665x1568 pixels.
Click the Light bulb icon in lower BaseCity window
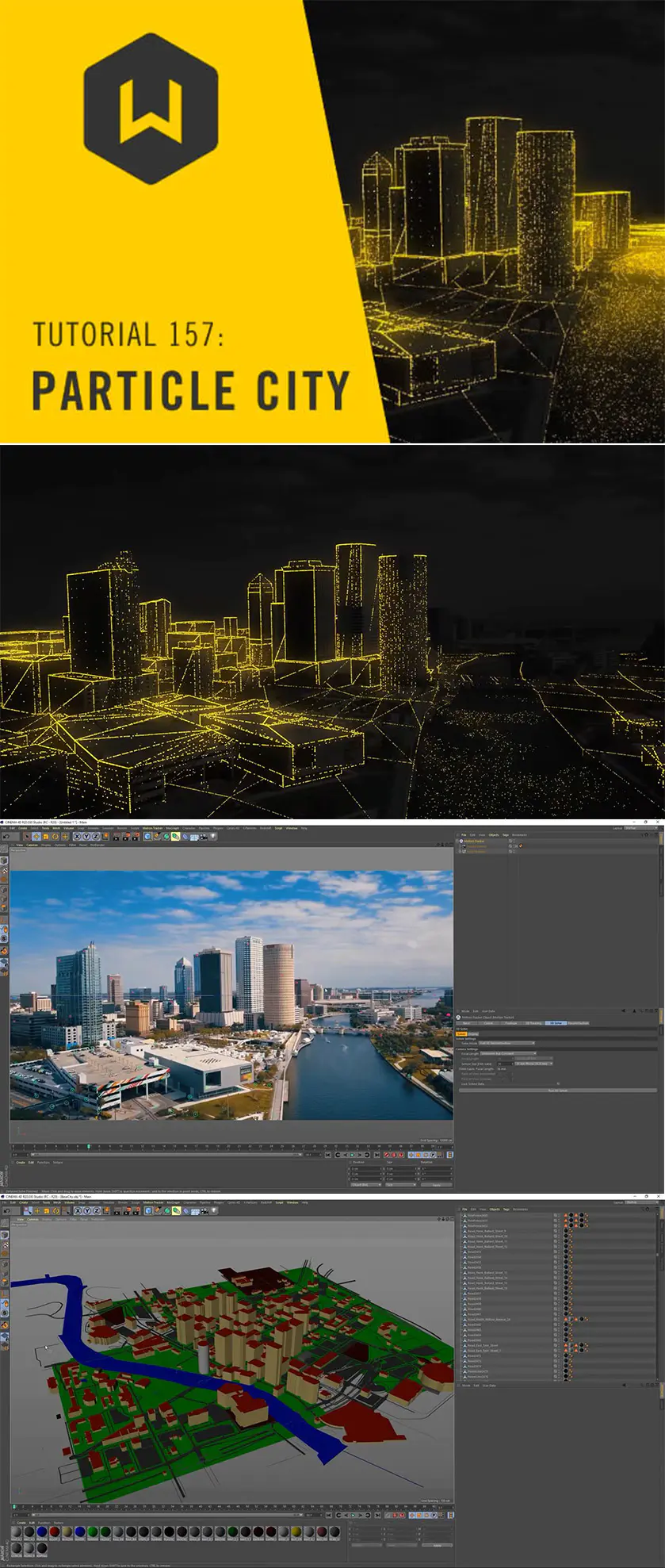click(x=213, y=1211)
